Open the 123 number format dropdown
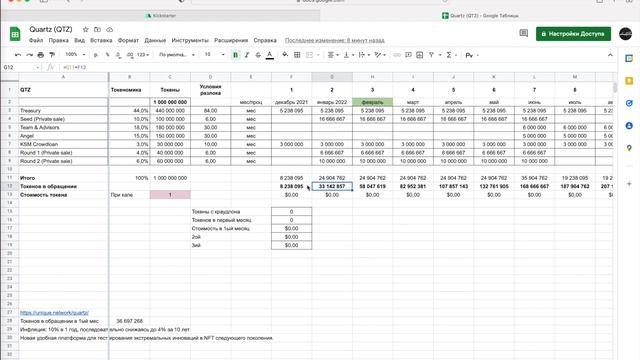This screenshot has height=360, width=640. click(x=143, y=55)
